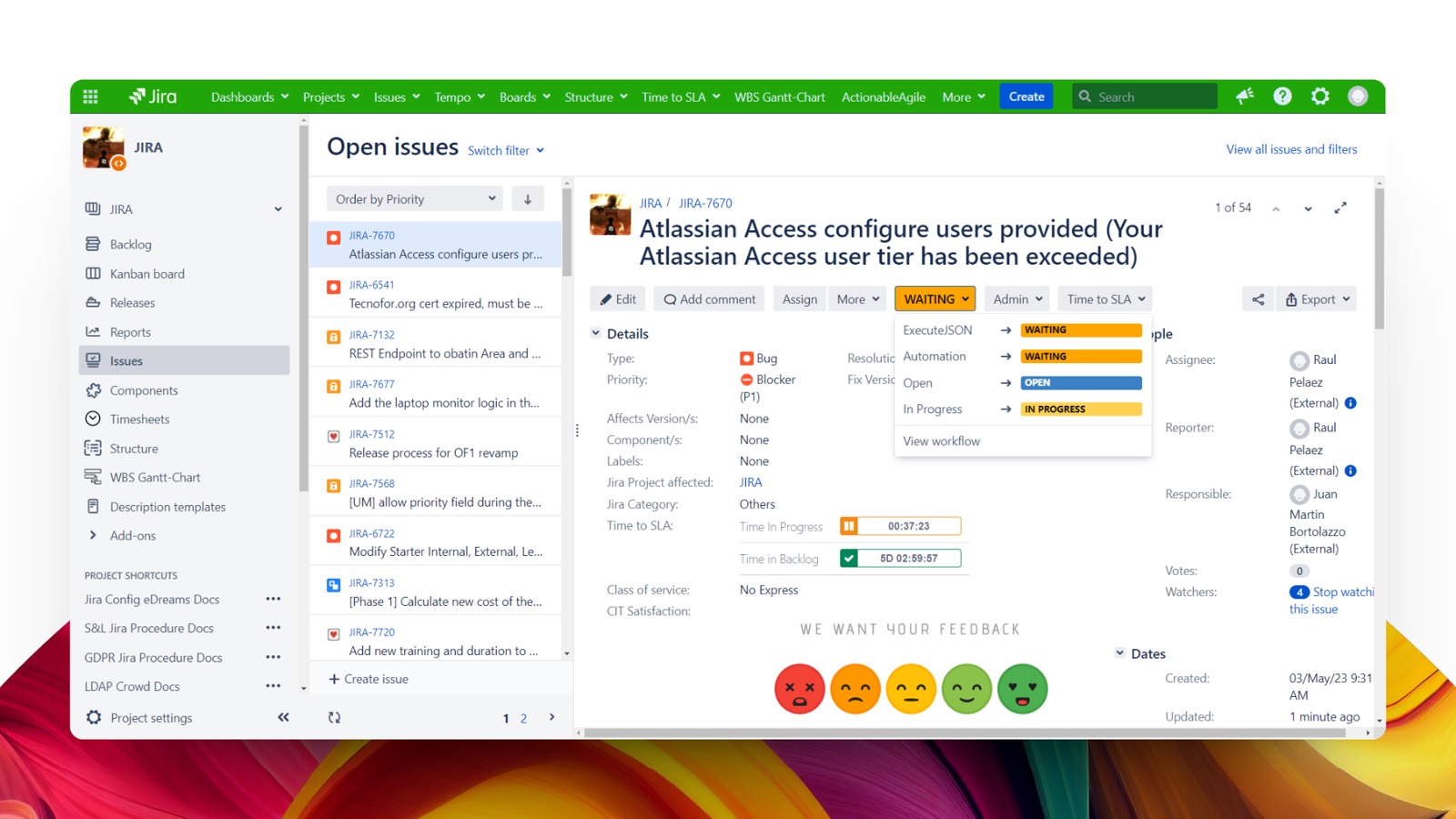Open Kanban board in sidebar
Image resolution: width=1456 pixels, height=819 pixels.
(147, 274)
